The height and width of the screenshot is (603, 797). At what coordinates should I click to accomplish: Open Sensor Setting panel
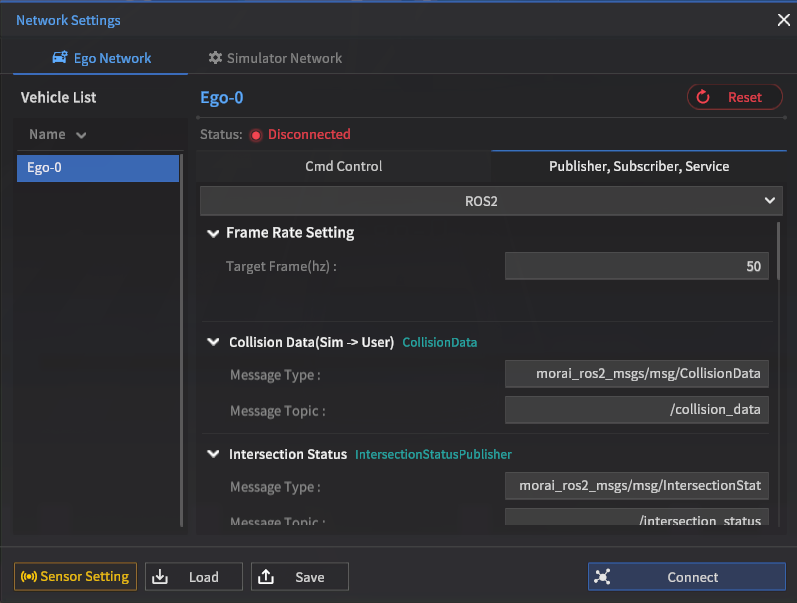pyautogui.click(x=76, y=577)
